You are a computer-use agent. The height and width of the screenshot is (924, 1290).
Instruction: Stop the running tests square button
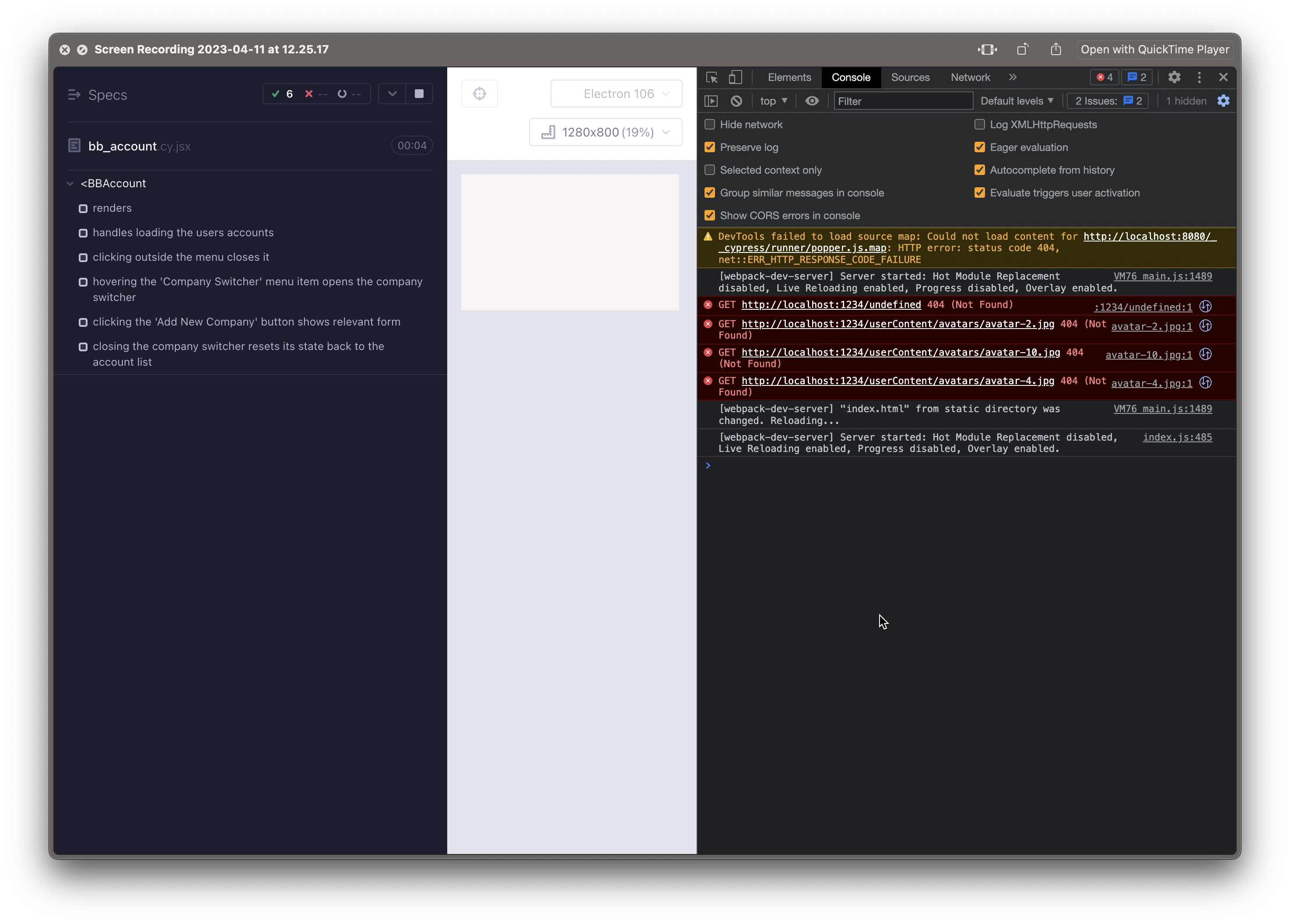coord(419,94)
